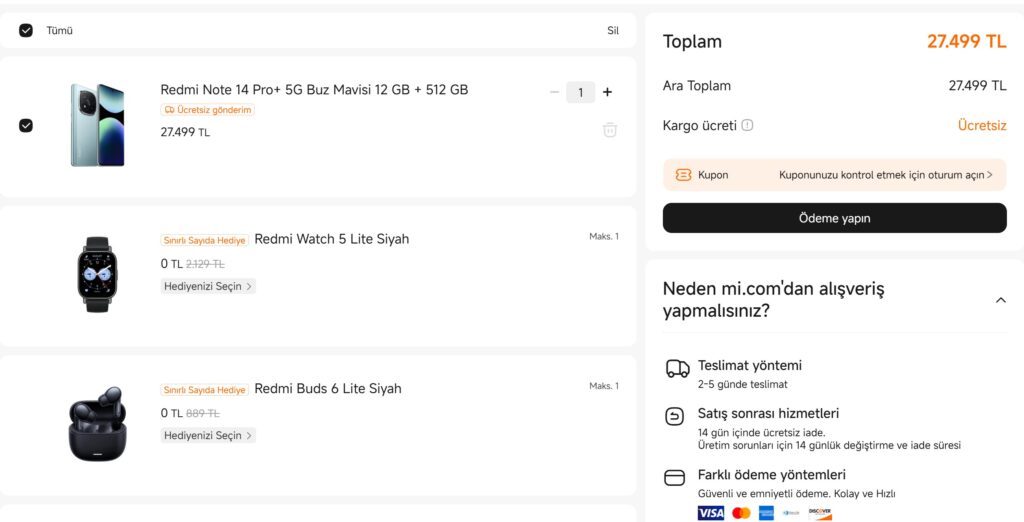
Task: Open the Redmi Note 14 Pro+ 5G product title
Action: (x=314, y=90)
